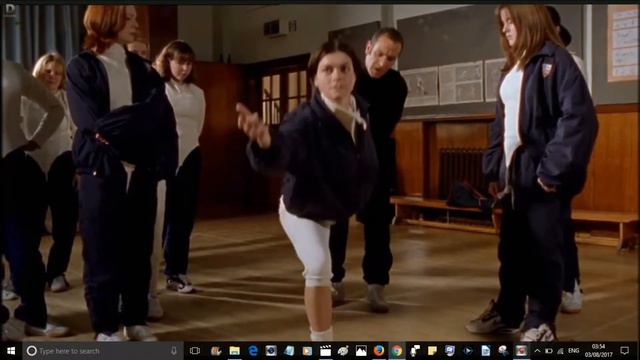The image size is (640, 360).
Task: Focus the 'Type here to search' box
Action: click(101, 351)
